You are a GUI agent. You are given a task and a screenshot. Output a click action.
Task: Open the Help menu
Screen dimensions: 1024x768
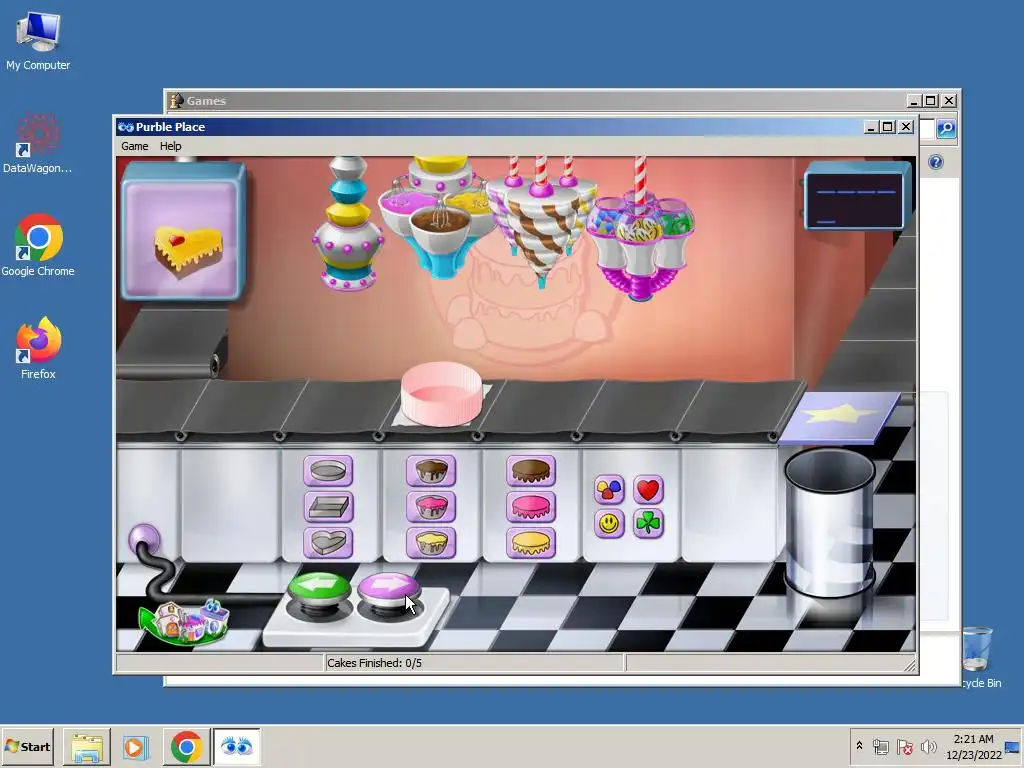point(170,146)
